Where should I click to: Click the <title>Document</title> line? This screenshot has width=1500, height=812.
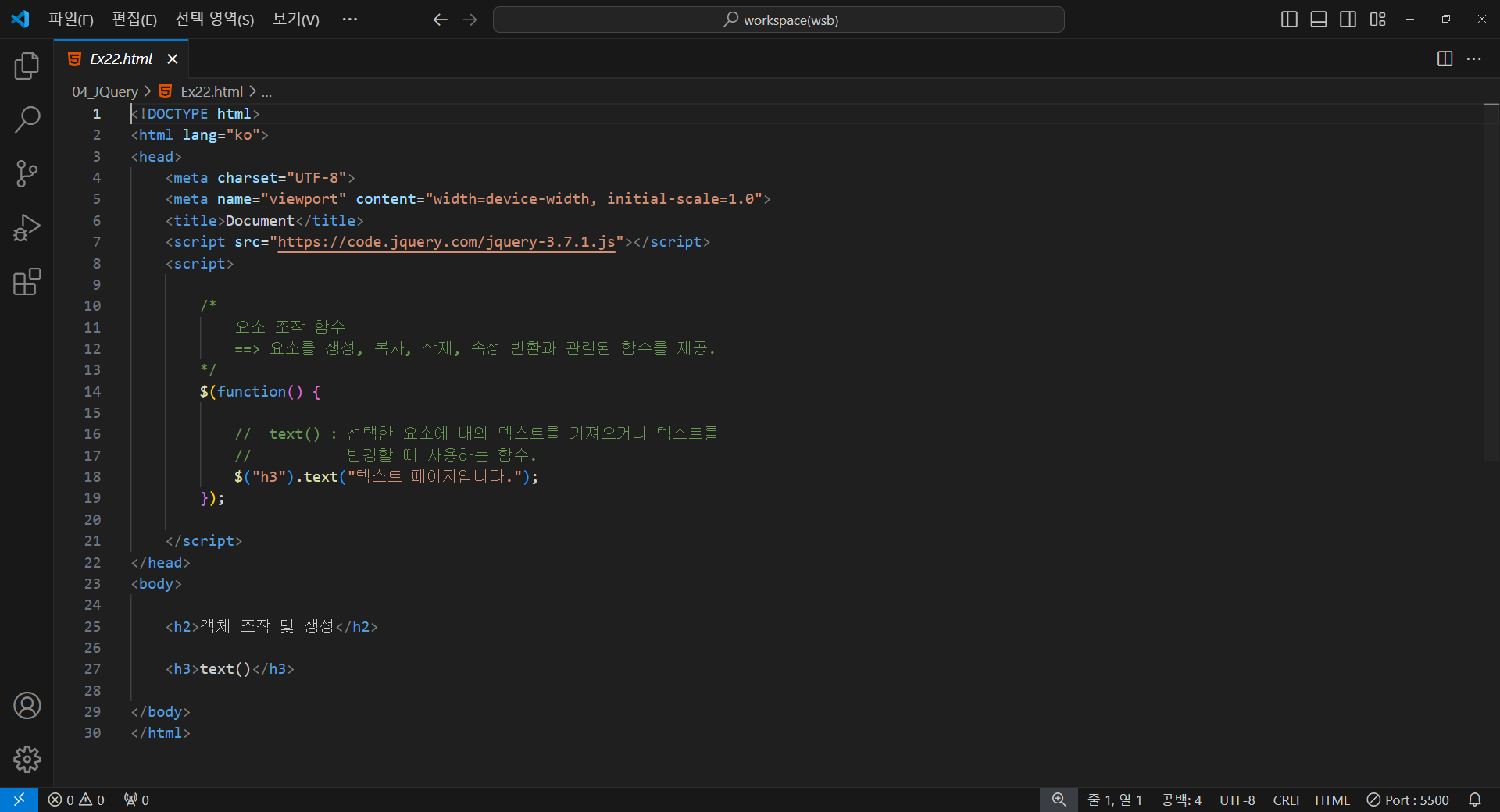(x=264, y=220)
